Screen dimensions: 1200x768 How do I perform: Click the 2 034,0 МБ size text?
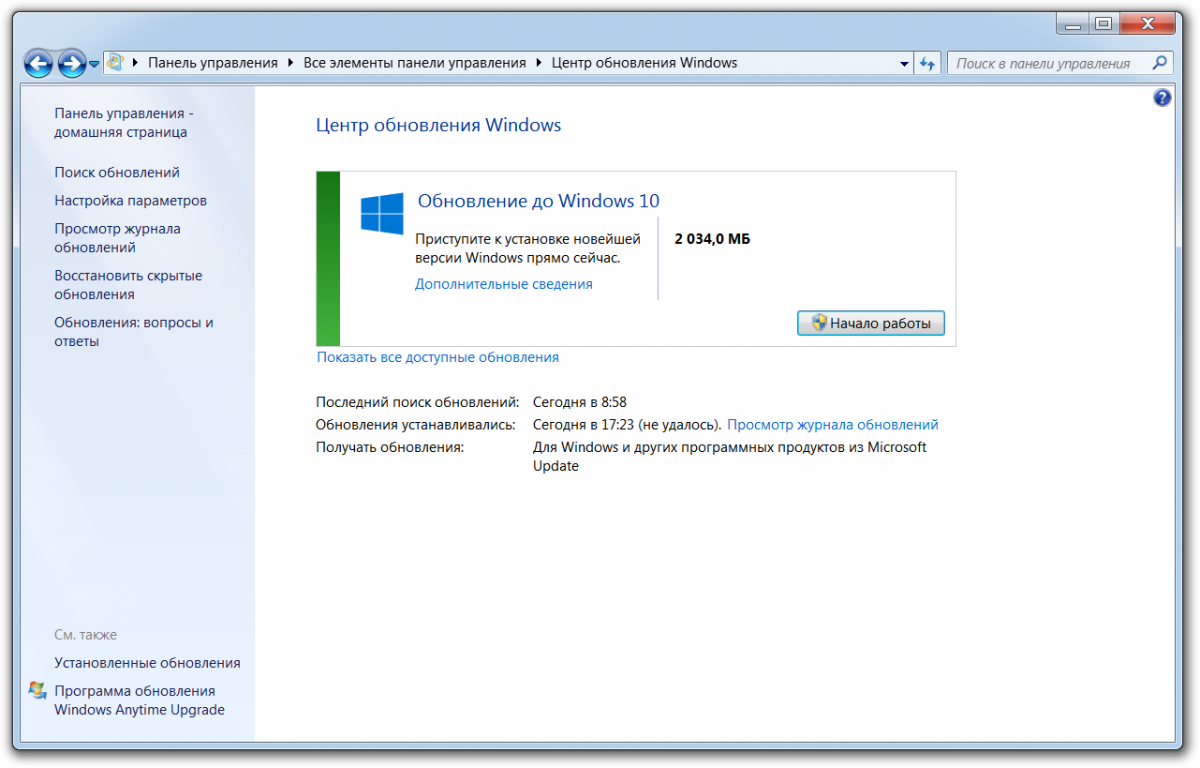(x=713, y=239)
